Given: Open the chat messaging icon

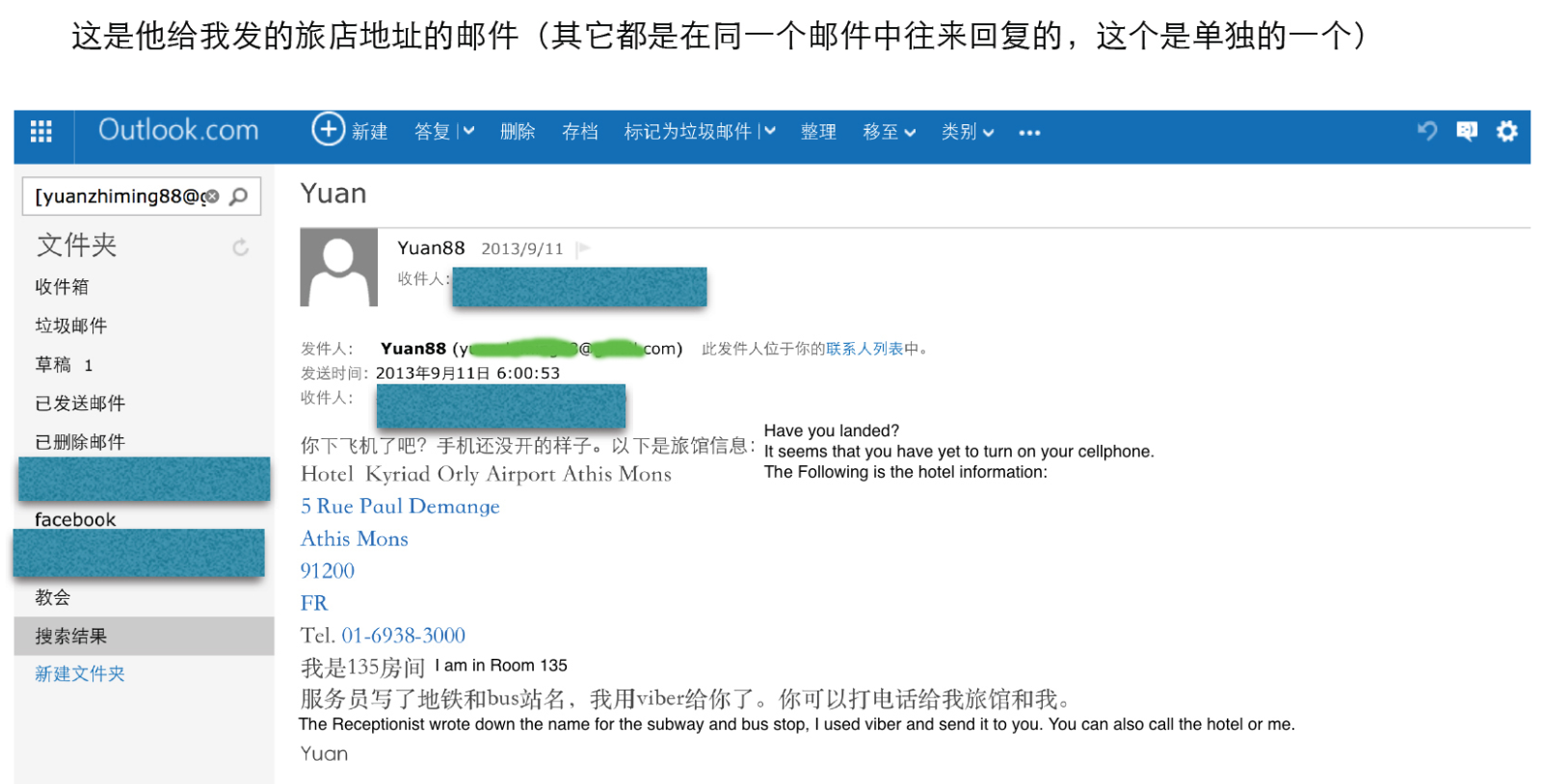Looking at the screenshot, I should pos(1467,131).
